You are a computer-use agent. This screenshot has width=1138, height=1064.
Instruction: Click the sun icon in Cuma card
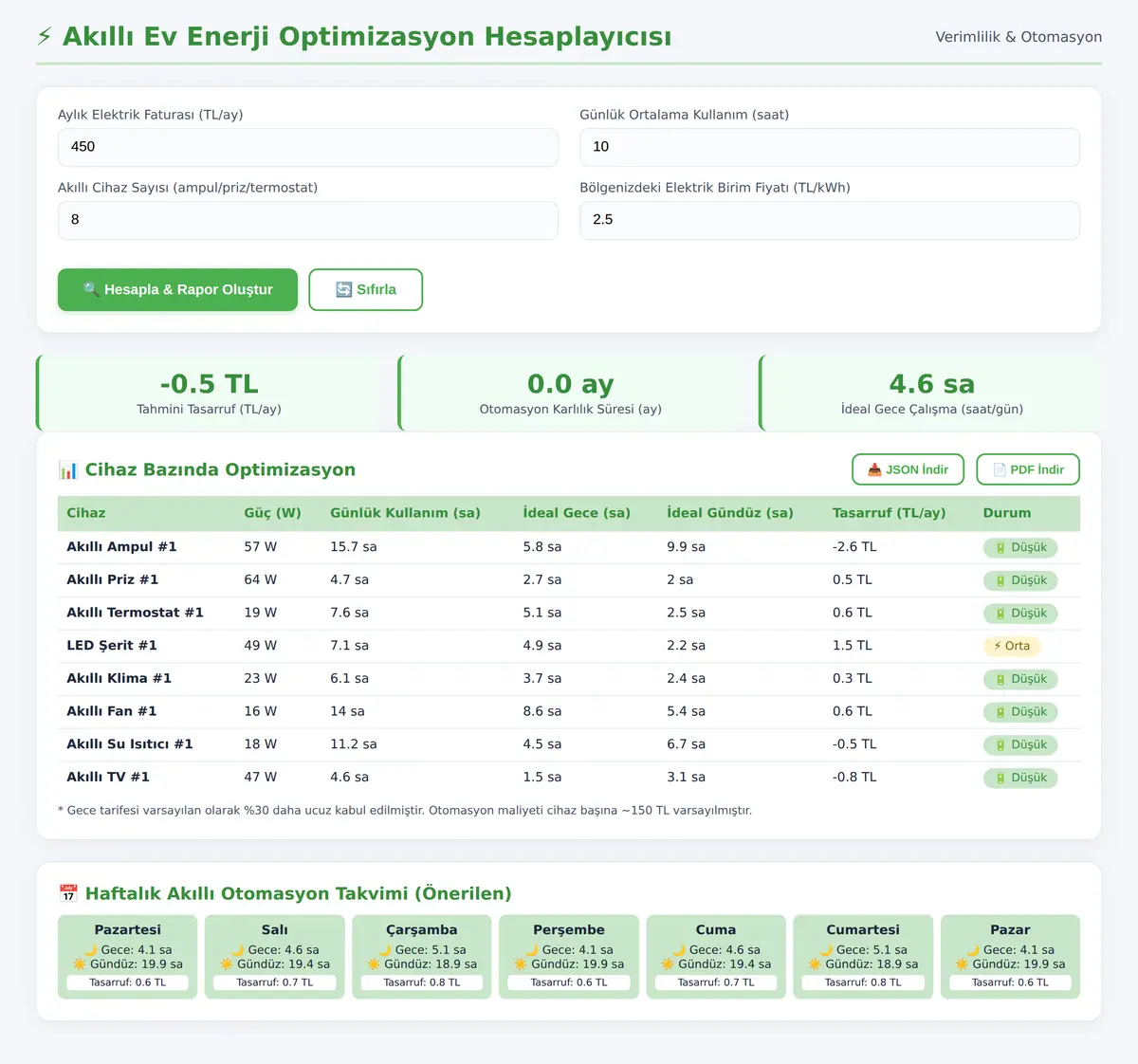pos(668,964)
